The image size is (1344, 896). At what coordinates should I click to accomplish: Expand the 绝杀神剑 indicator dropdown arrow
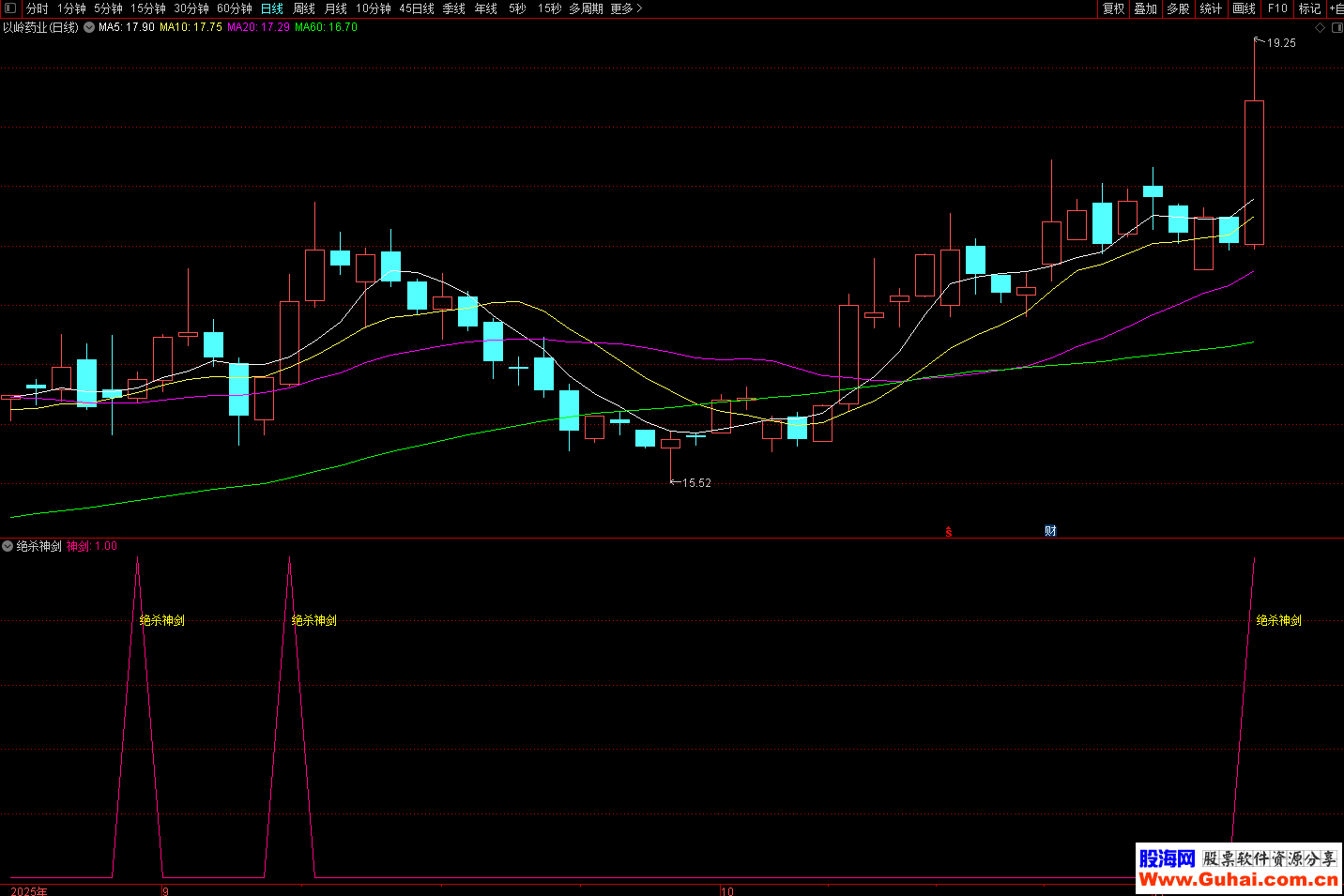coord(8,546)
